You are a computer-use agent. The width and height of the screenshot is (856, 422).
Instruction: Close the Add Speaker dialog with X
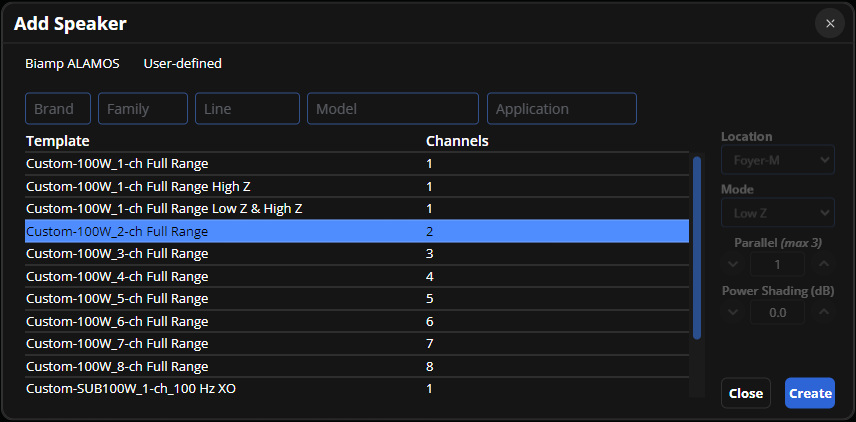pos(829,23)
